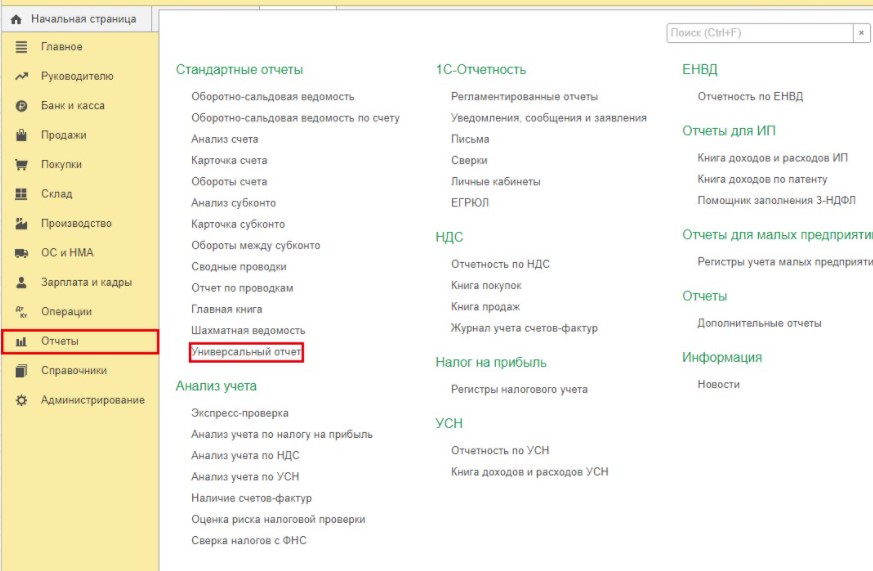The image size is (873, 571).
Task: Click the Администрирование gear icon
Action: click(x=20, y=400)
